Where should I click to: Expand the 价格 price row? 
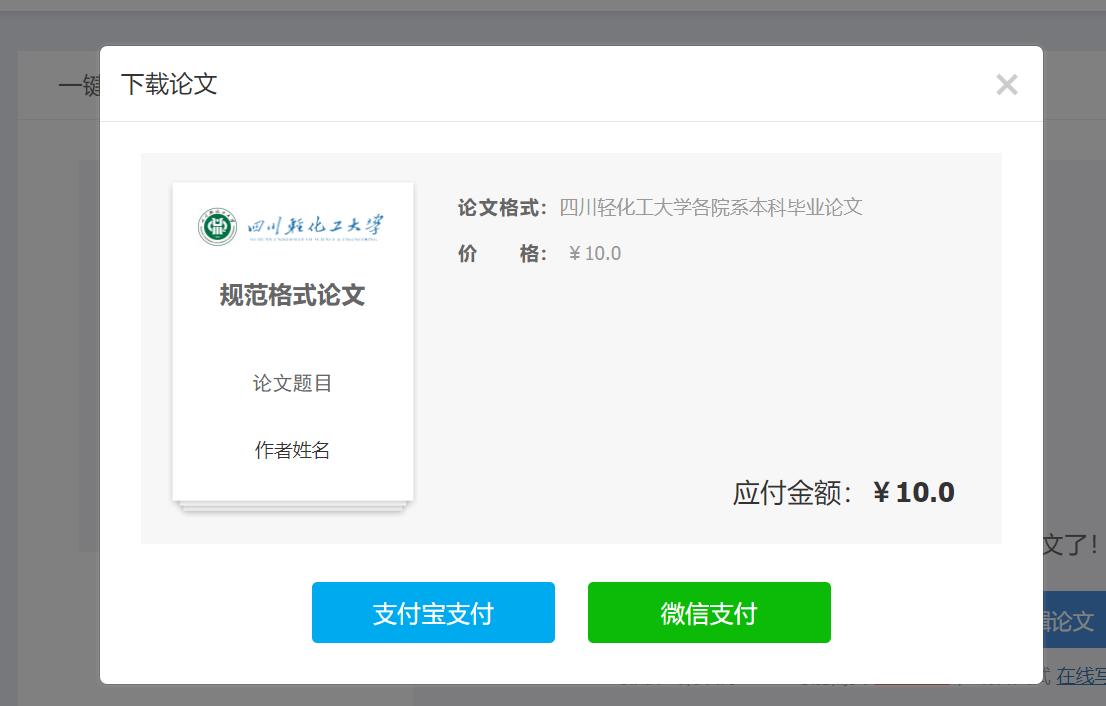coord(540,253)
